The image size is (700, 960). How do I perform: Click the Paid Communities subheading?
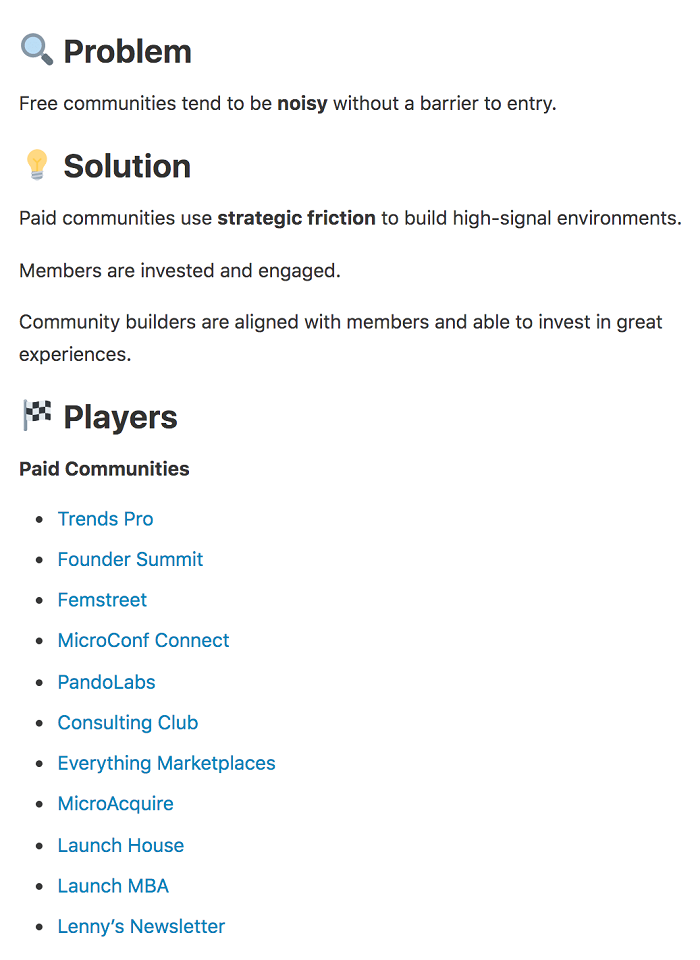104,469
